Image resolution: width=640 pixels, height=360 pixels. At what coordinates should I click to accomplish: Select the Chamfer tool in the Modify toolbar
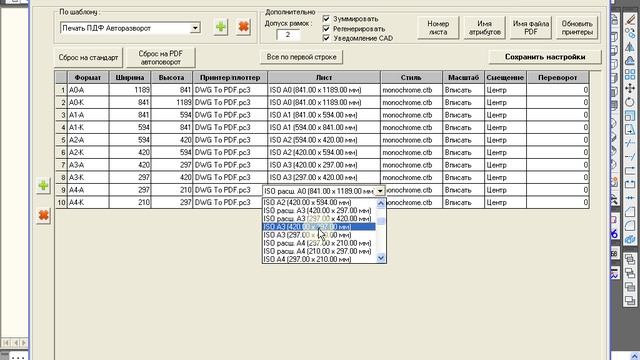tap(630, 211)
